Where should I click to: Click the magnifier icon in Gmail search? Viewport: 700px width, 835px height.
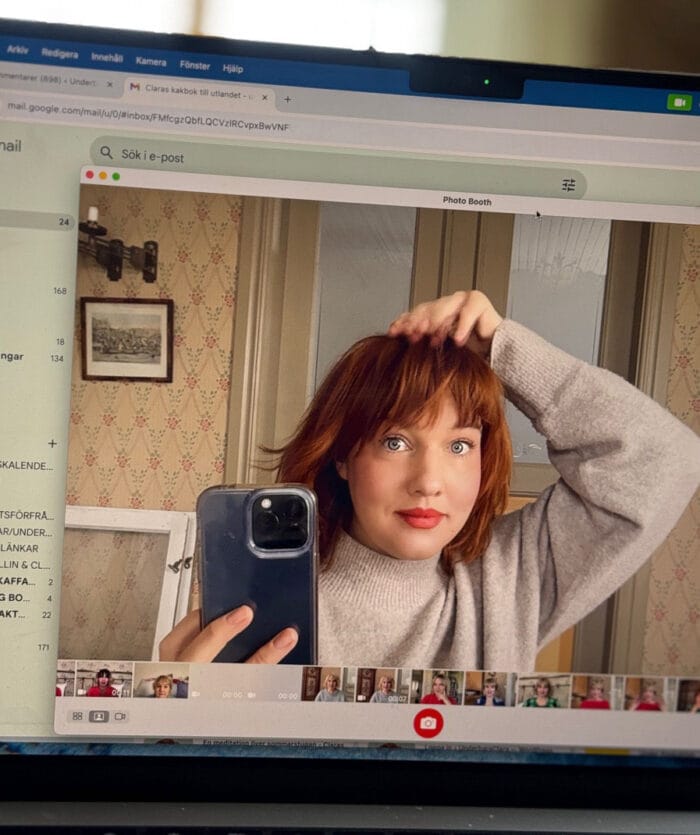coord(106,153)
